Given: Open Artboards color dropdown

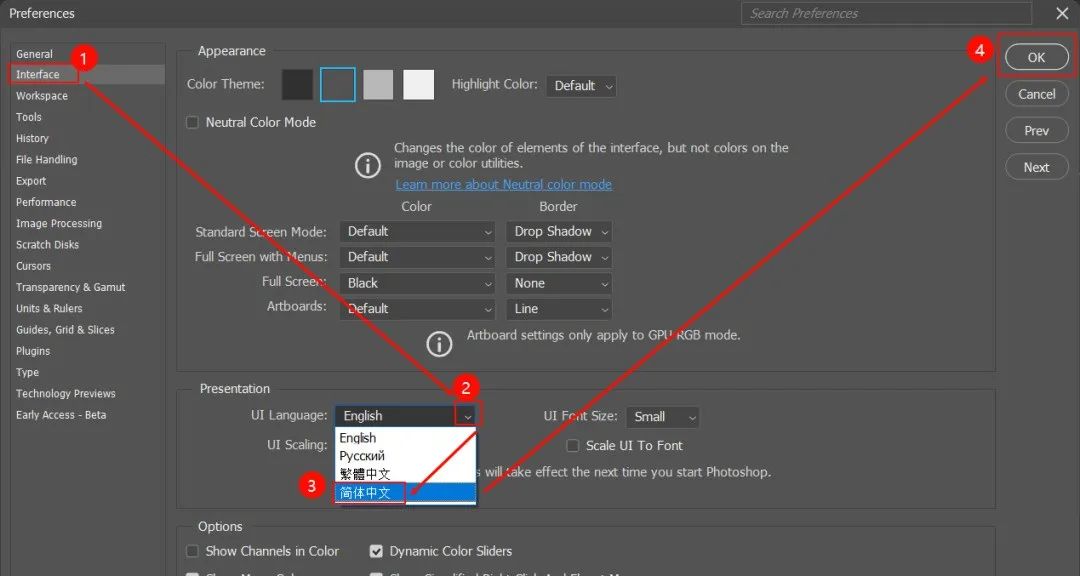Looking at the screenshot, I should point(417,309).
